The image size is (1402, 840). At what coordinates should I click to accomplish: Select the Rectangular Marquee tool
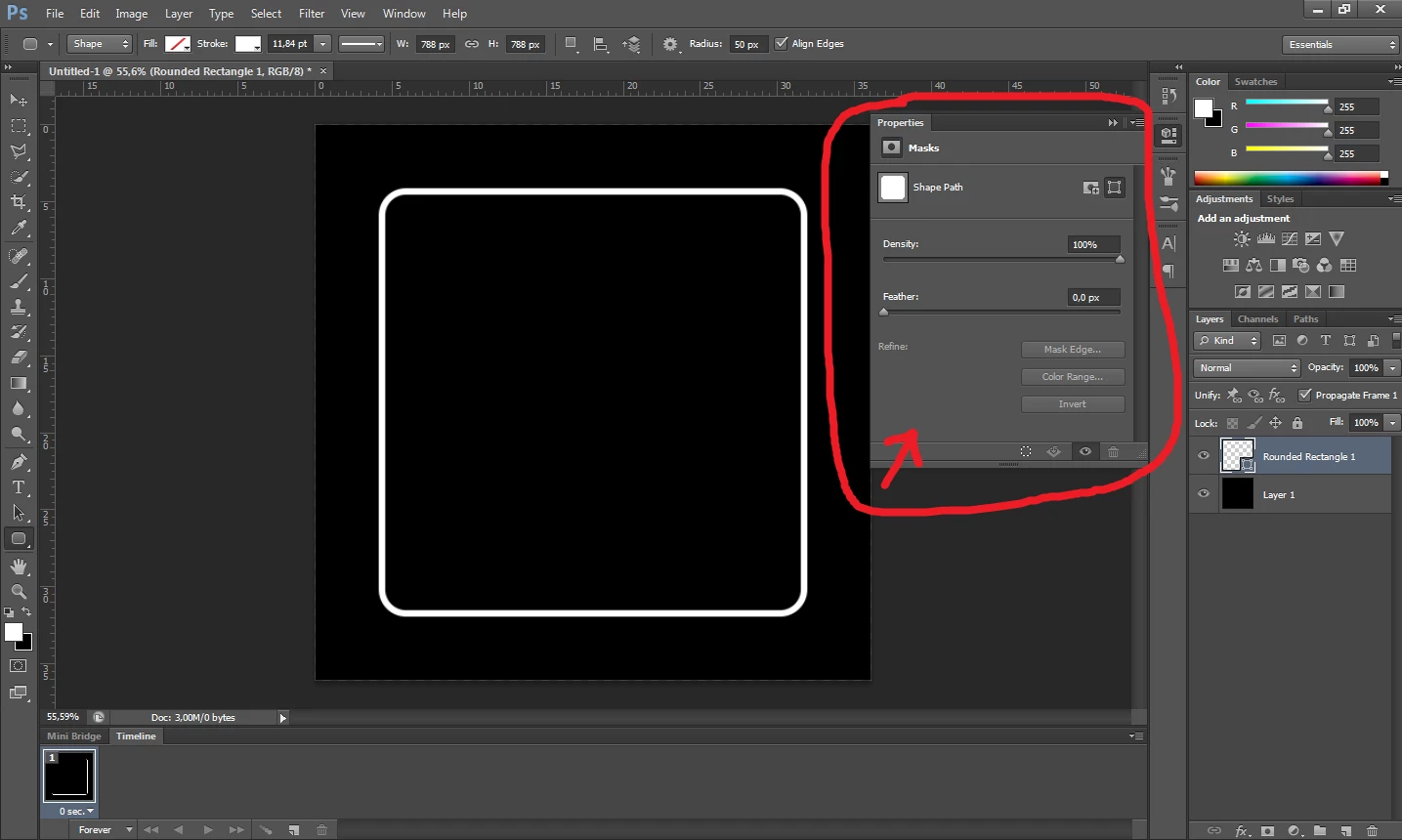(19, 126)
